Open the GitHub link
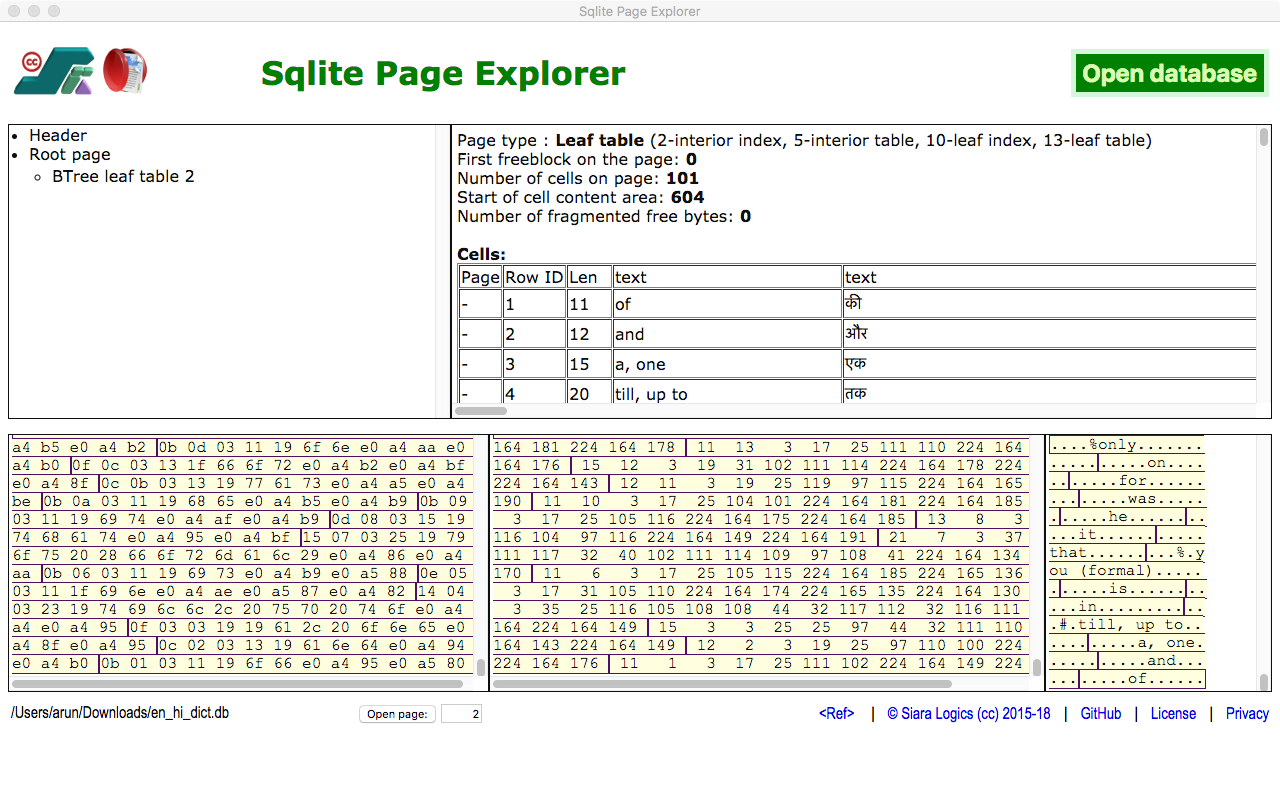 (1100, 714)
